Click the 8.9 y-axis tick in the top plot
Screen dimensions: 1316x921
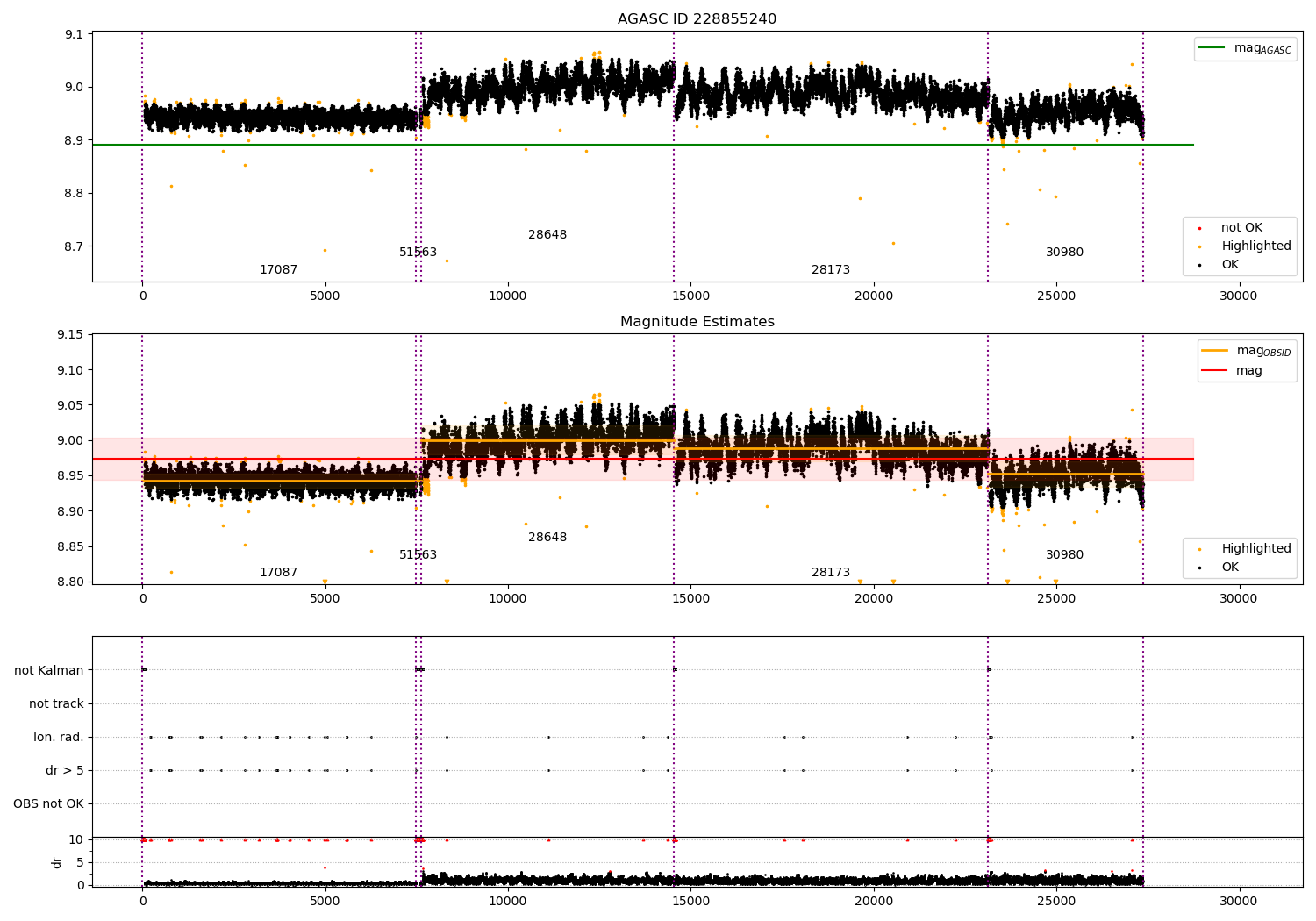point(74,140)
